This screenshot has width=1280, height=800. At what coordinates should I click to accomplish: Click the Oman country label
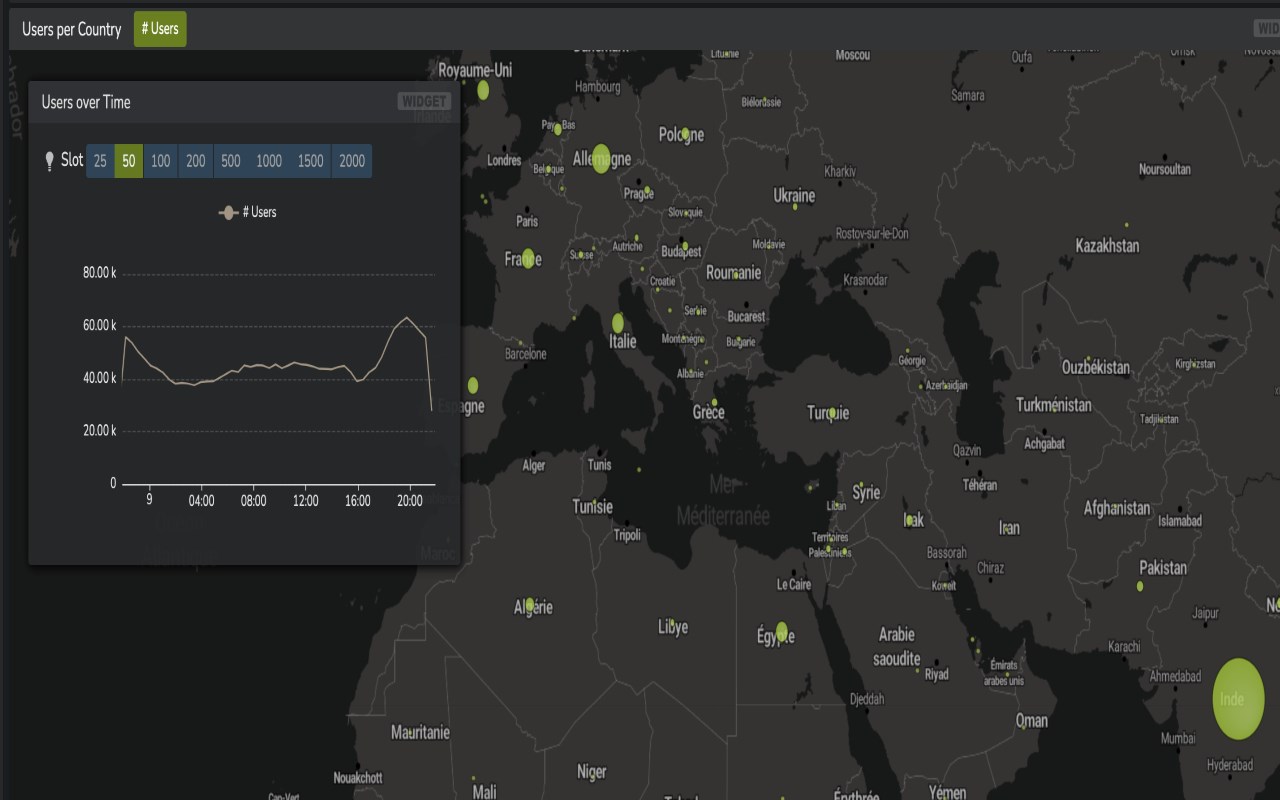coord(1032,720)
